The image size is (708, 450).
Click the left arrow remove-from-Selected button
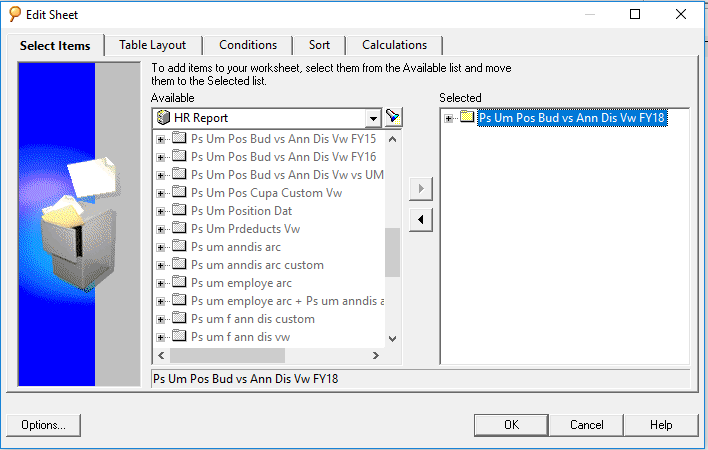421,220
